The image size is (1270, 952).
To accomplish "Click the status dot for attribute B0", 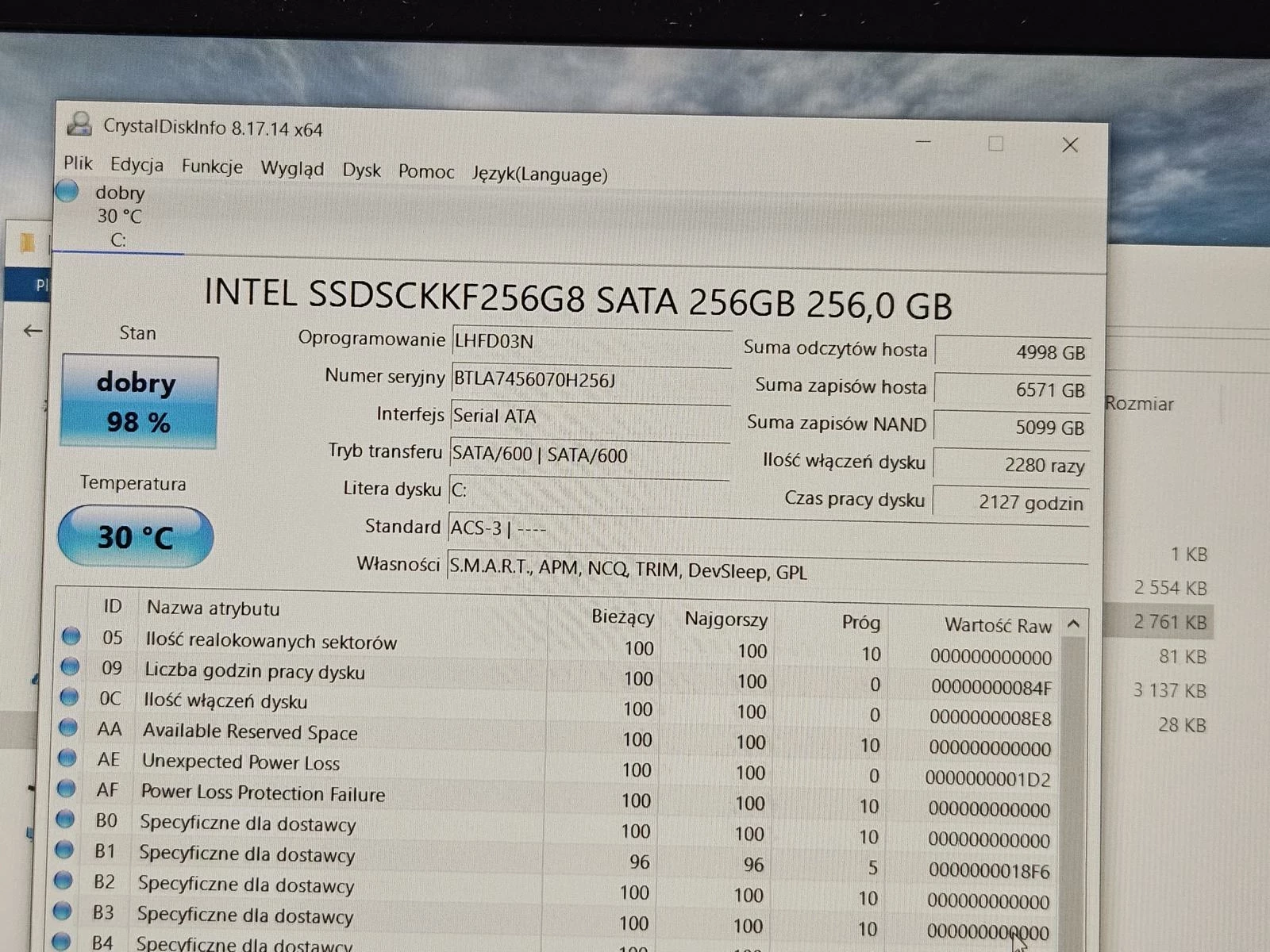I will point(65,819).
